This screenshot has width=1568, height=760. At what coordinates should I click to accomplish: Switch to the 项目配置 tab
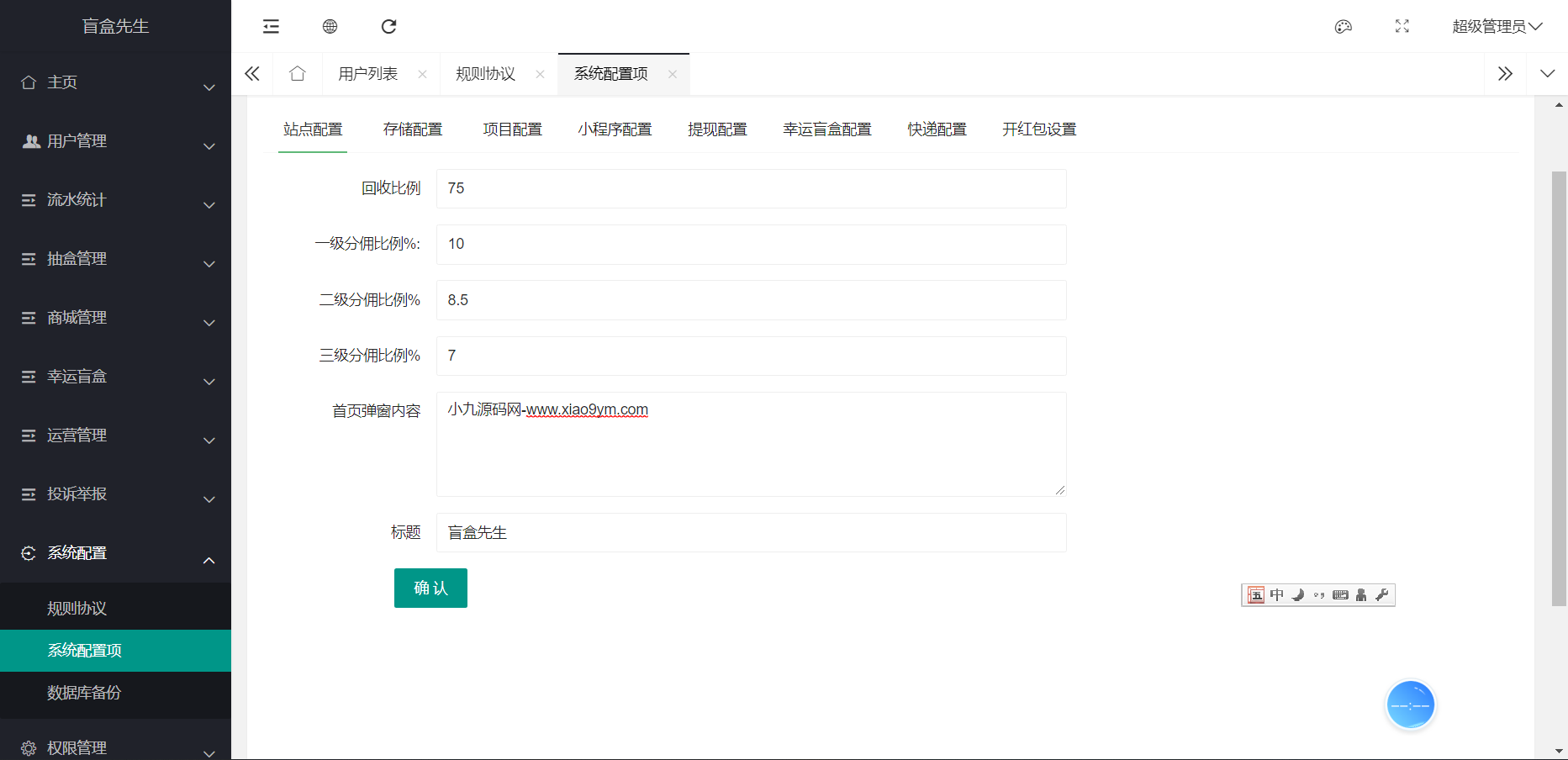513,129
